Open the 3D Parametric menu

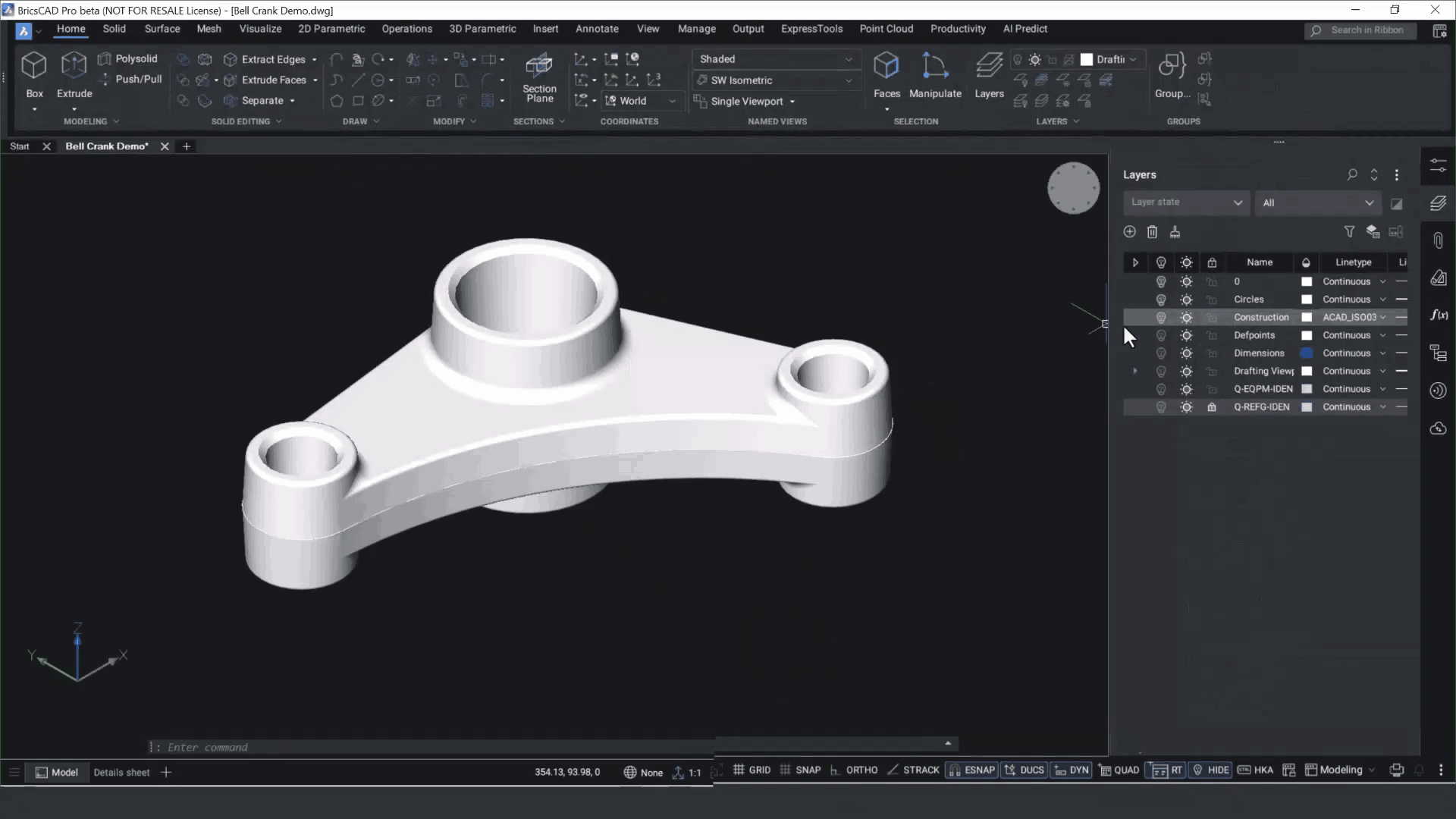[x=482, y=29]
